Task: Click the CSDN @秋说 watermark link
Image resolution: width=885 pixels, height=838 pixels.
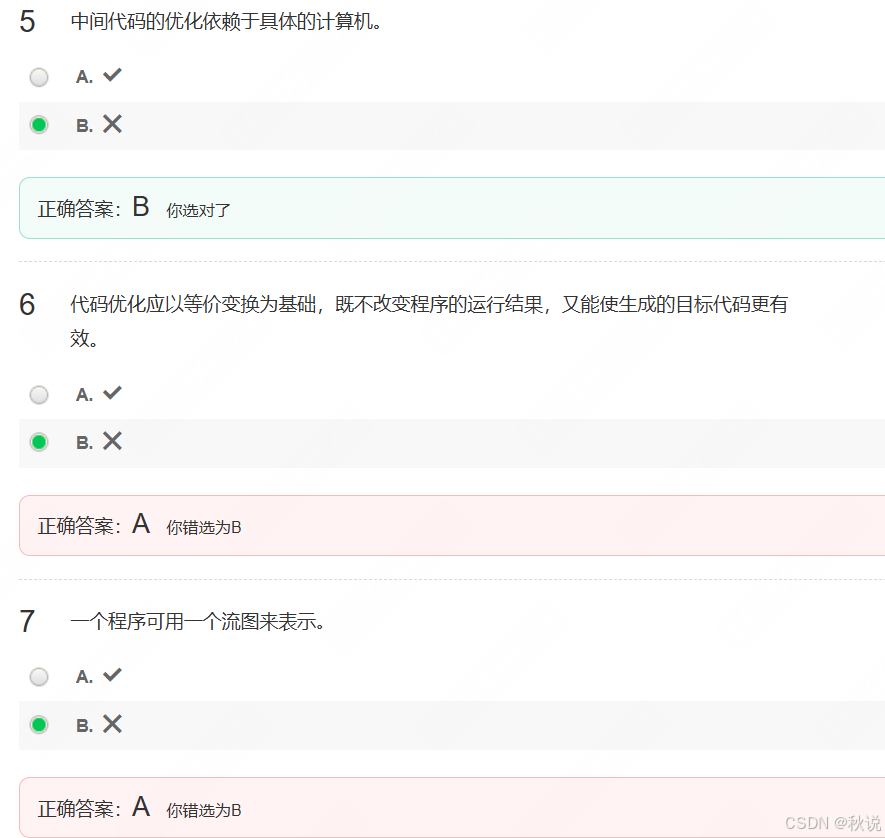Action: pyautogui.click(x=831, y=822)
